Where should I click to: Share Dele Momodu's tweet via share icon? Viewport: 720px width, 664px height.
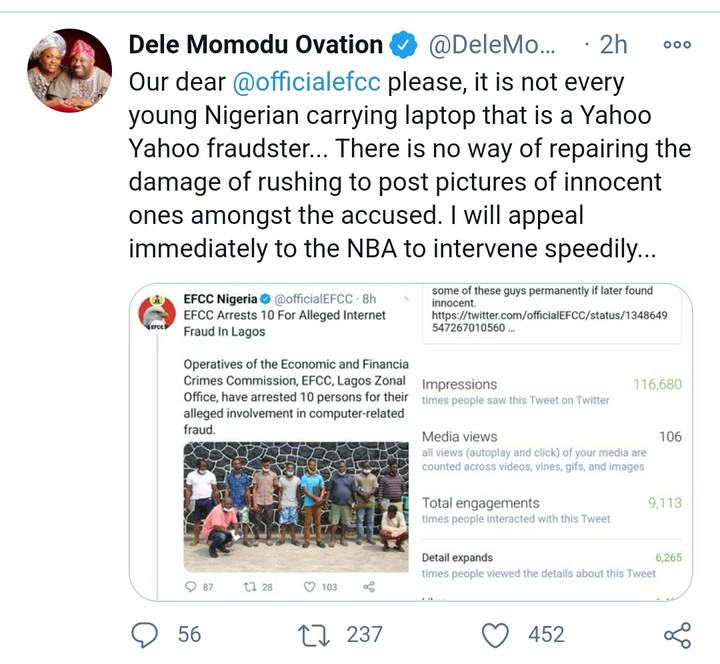[677, 634]
